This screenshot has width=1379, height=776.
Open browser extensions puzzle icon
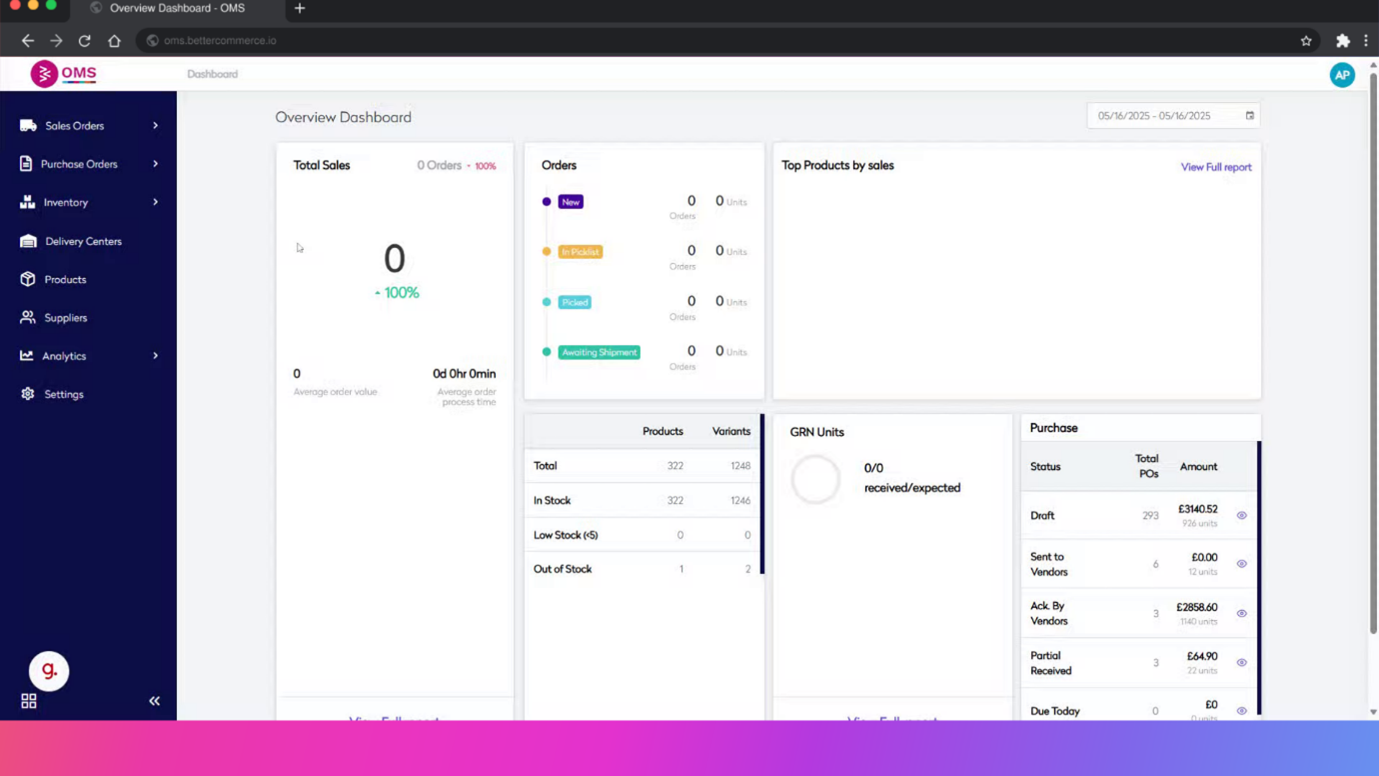(x=1342, y=41)
